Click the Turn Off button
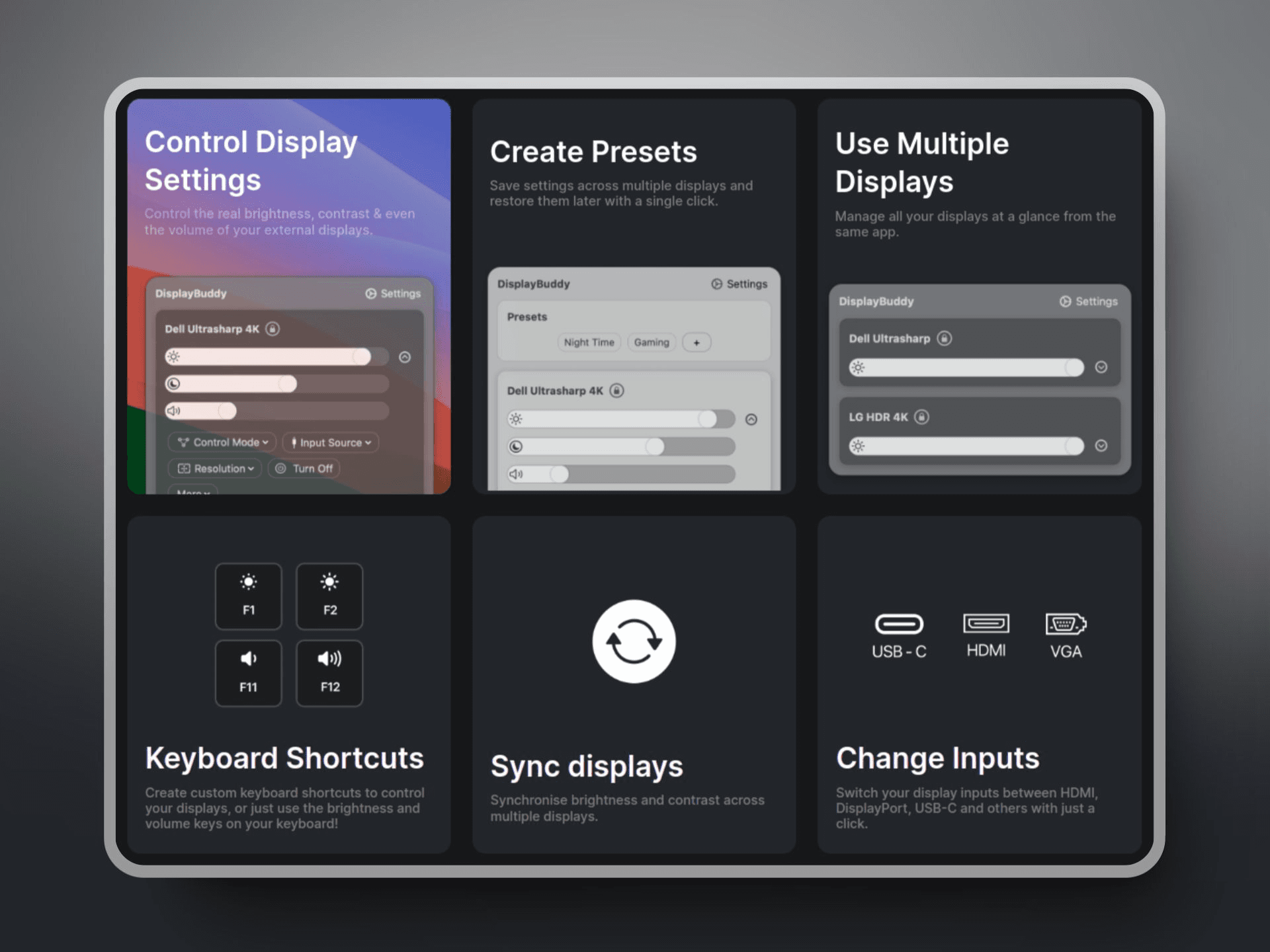This screenshot has height=952, width=1270. click(x=304, y=468)
